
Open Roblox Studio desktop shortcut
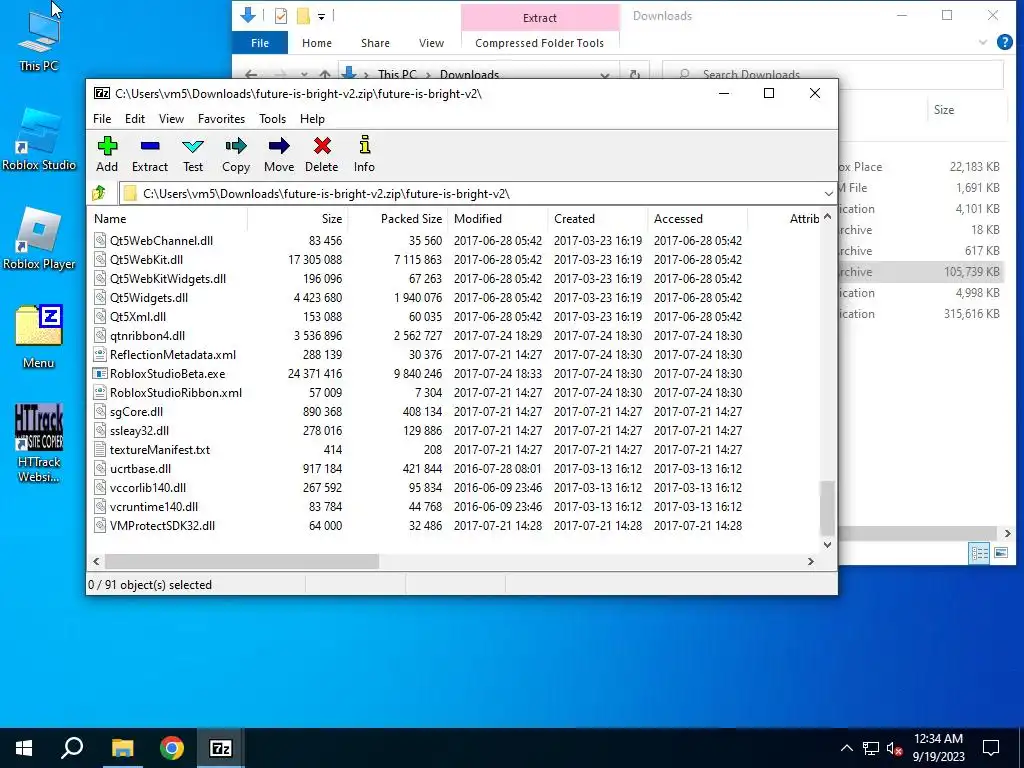39,140
